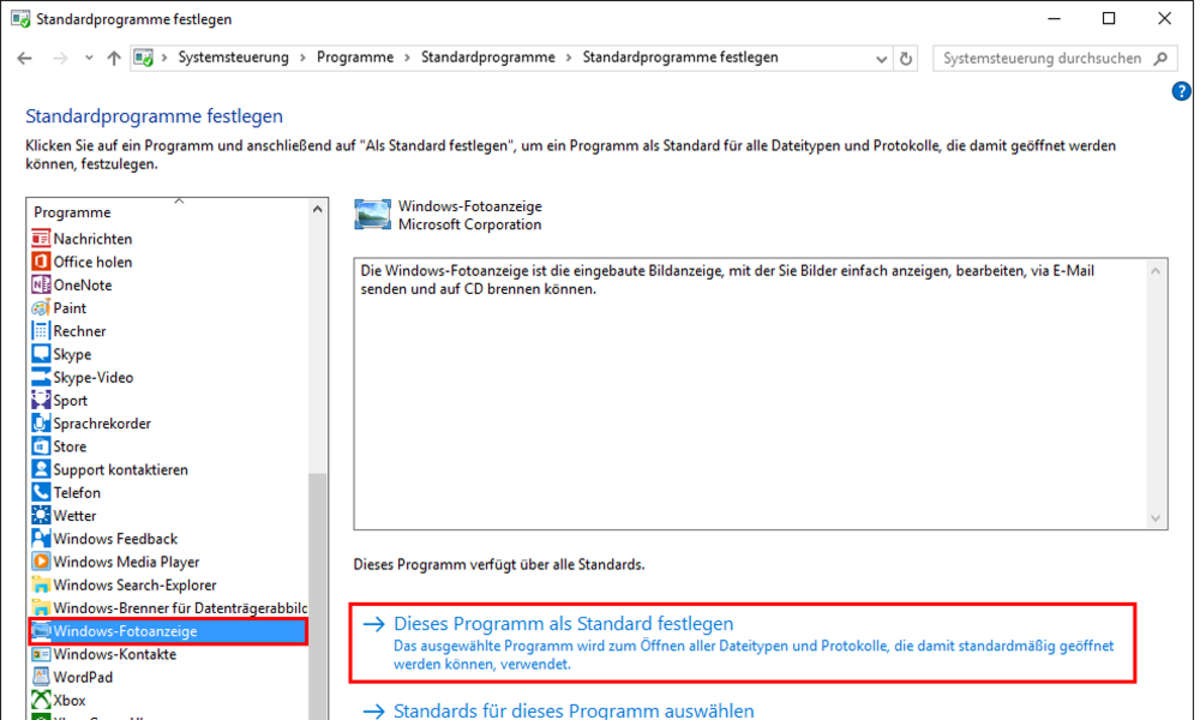This screenshot has width=1200, height=720.
Task: Expand chevron after Systemsteuerung breadcrumb
Action: [303, 58]
